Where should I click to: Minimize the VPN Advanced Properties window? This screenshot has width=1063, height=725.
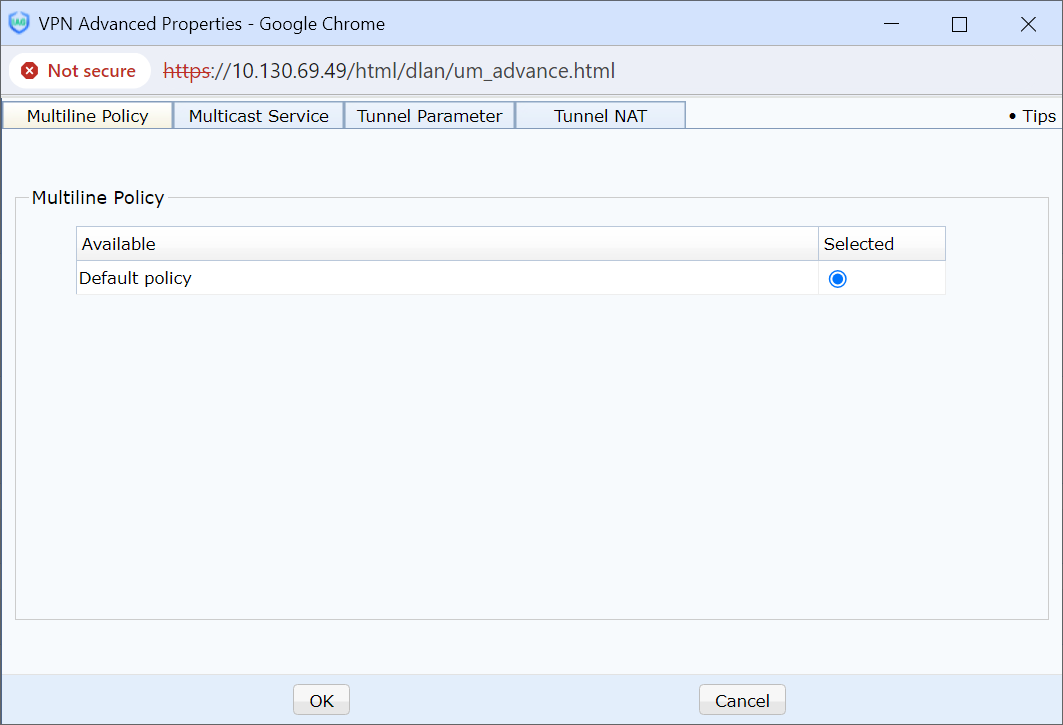[x=891, y=24]
